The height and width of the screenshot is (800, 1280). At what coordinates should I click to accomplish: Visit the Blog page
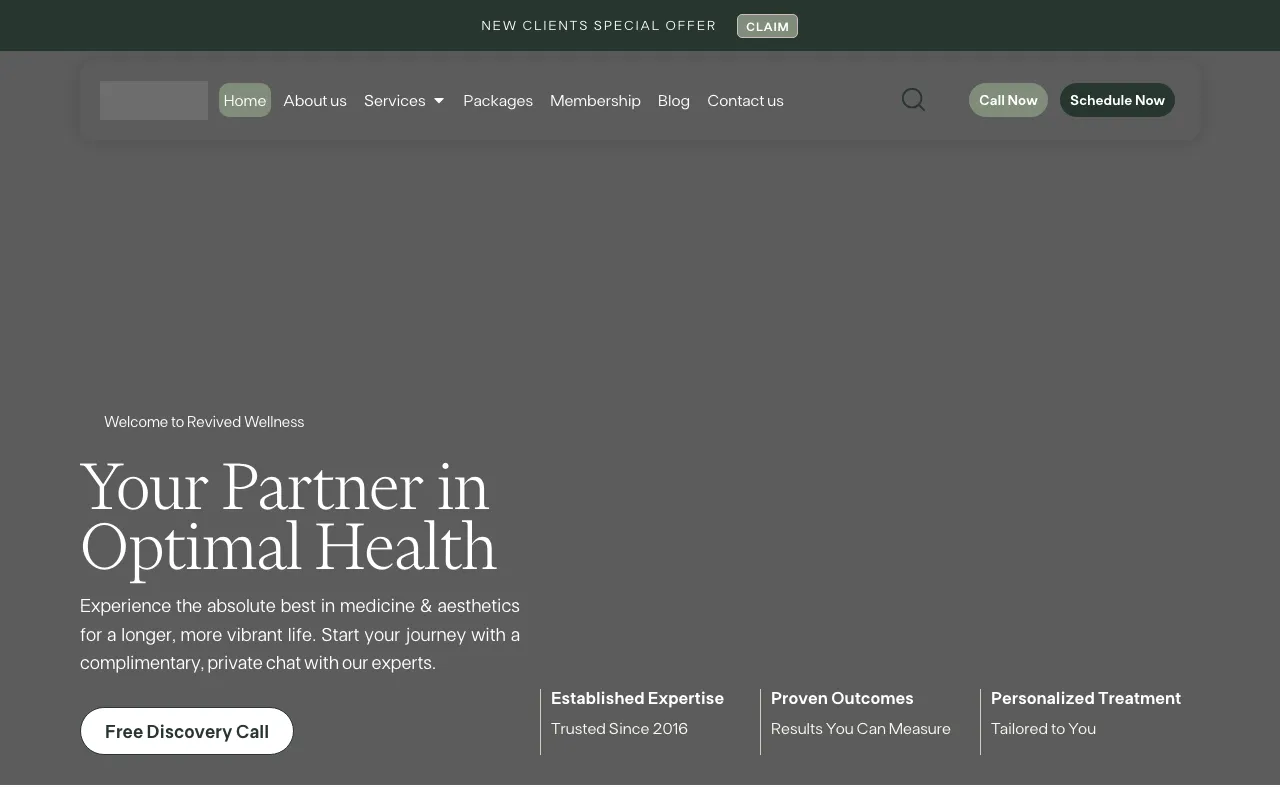(673, 100)
